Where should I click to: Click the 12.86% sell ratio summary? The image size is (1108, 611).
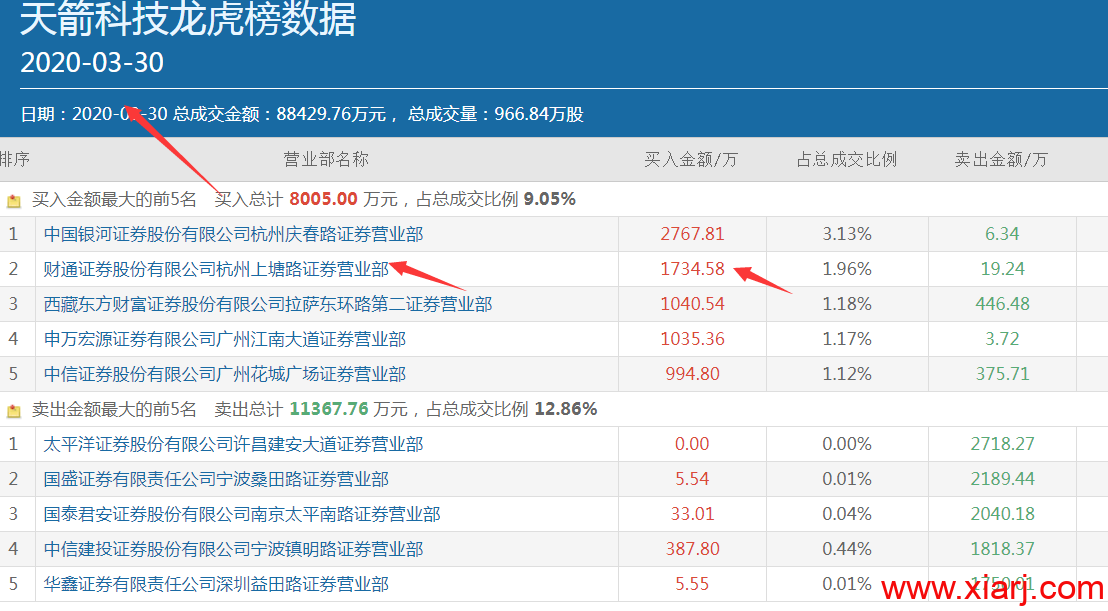pos(566,409)
